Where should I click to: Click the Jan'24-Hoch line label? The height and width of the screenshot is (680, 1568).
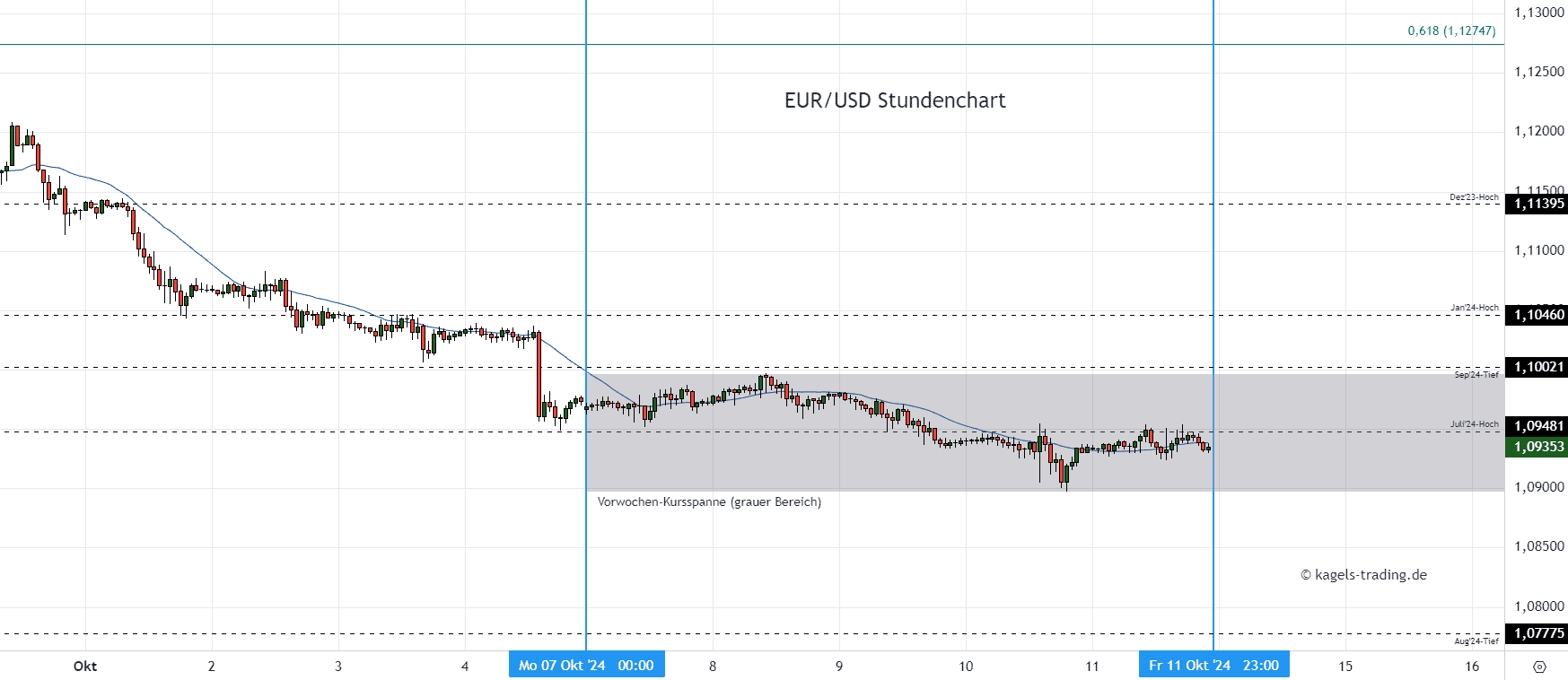(1474, 308)
